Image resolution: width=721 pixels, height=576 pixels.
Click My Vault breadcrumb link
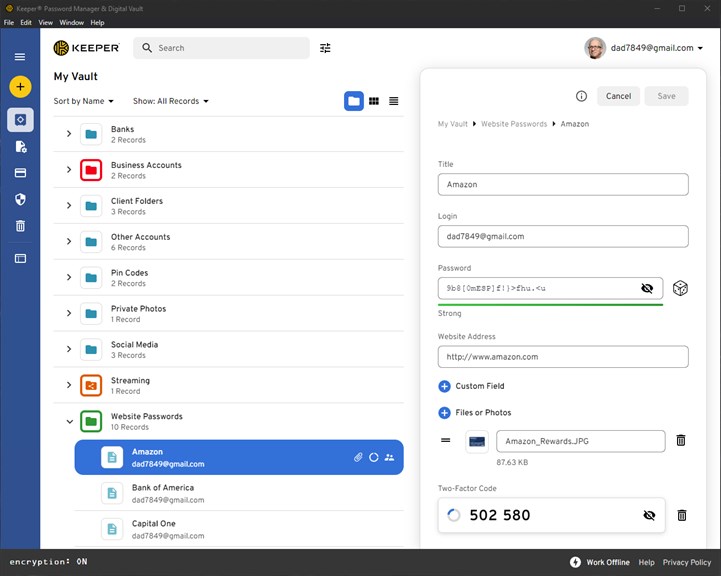(x=452, y=124)
